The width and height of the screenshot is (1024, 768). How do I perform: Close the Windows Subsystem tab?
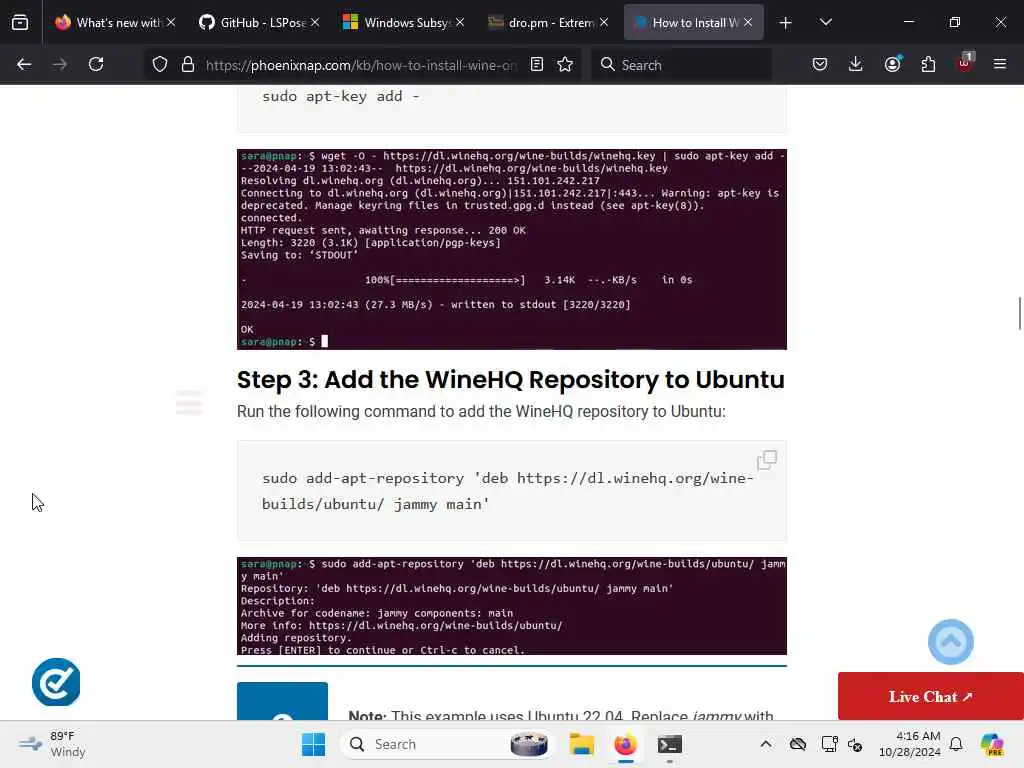coord(460,22)
